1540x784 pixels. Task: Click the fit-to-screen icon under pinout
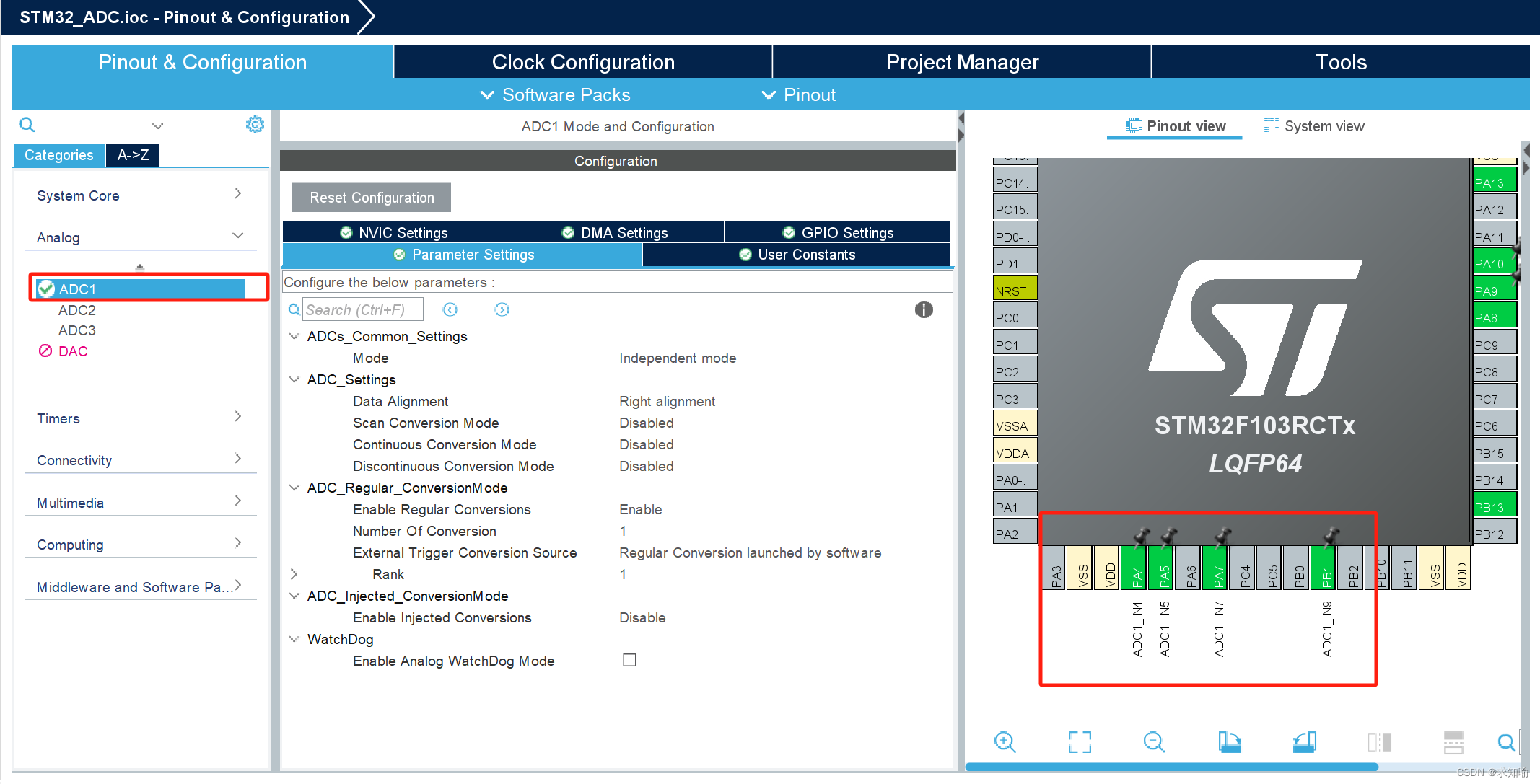coord(1080,741)
